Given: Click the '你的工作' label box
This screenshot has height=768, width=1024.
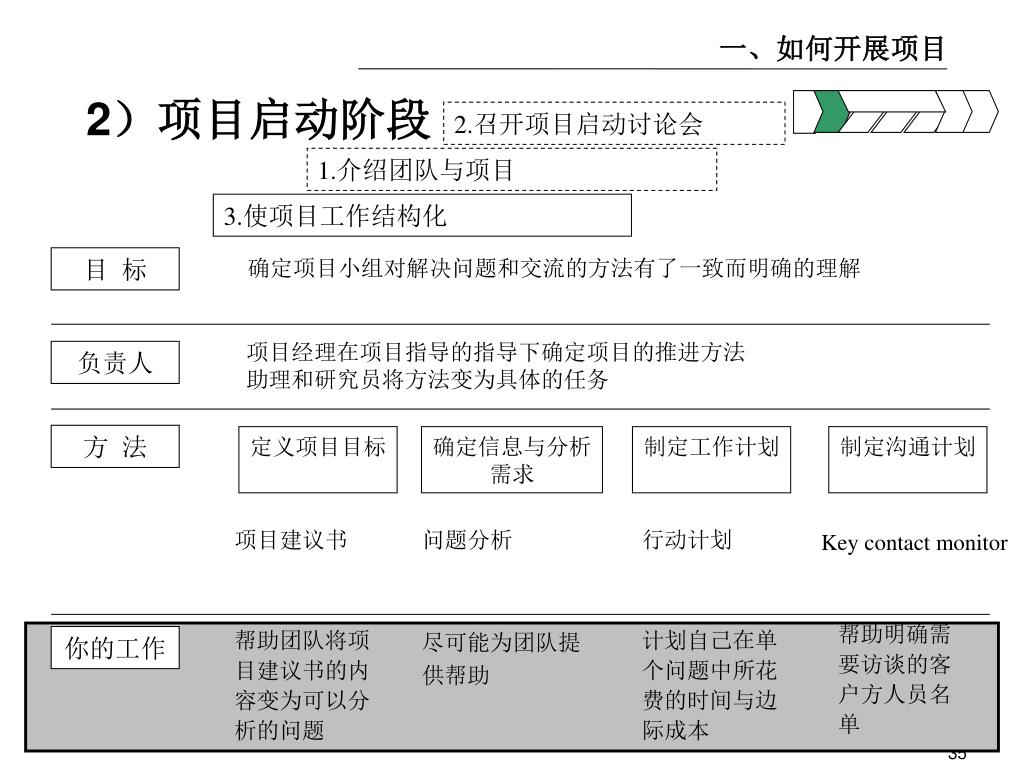Looking at the screenshot, I should 115,648.
